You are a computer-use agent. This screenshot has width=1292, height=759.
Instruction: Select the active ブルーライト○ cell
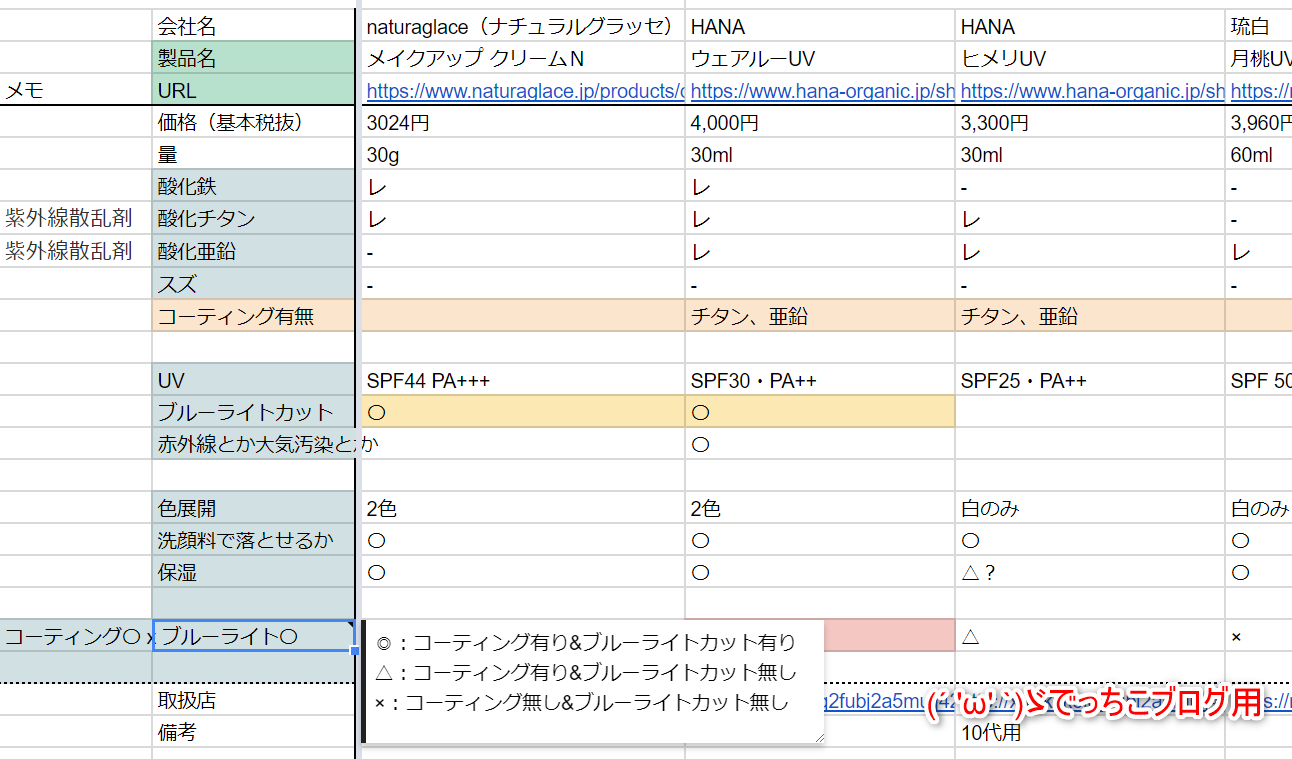pos(253,636)
